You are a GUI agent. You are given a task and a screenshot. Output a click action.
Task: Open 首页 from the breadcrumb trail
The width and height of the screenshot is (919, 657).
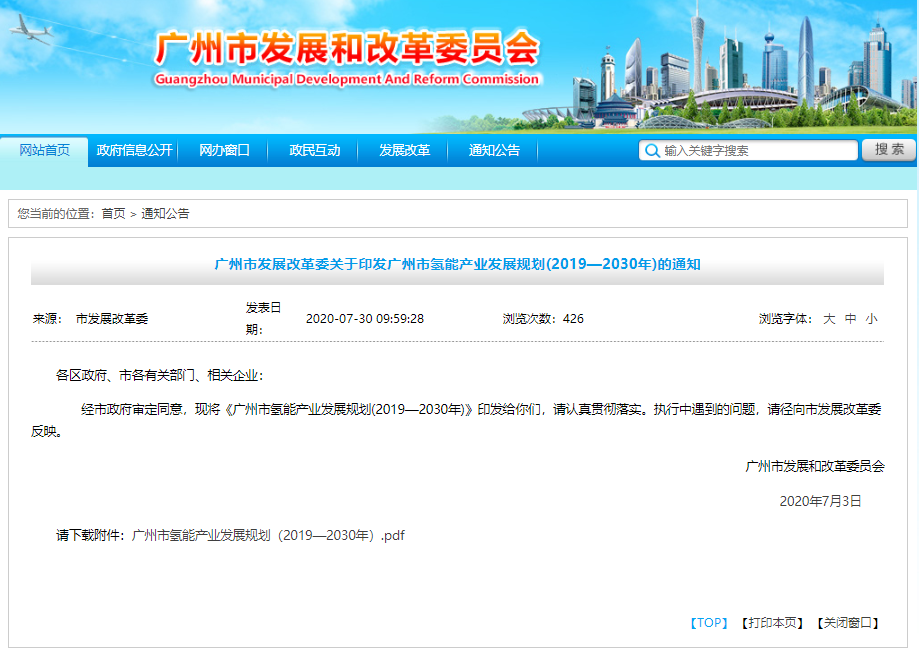coord(109,212)
